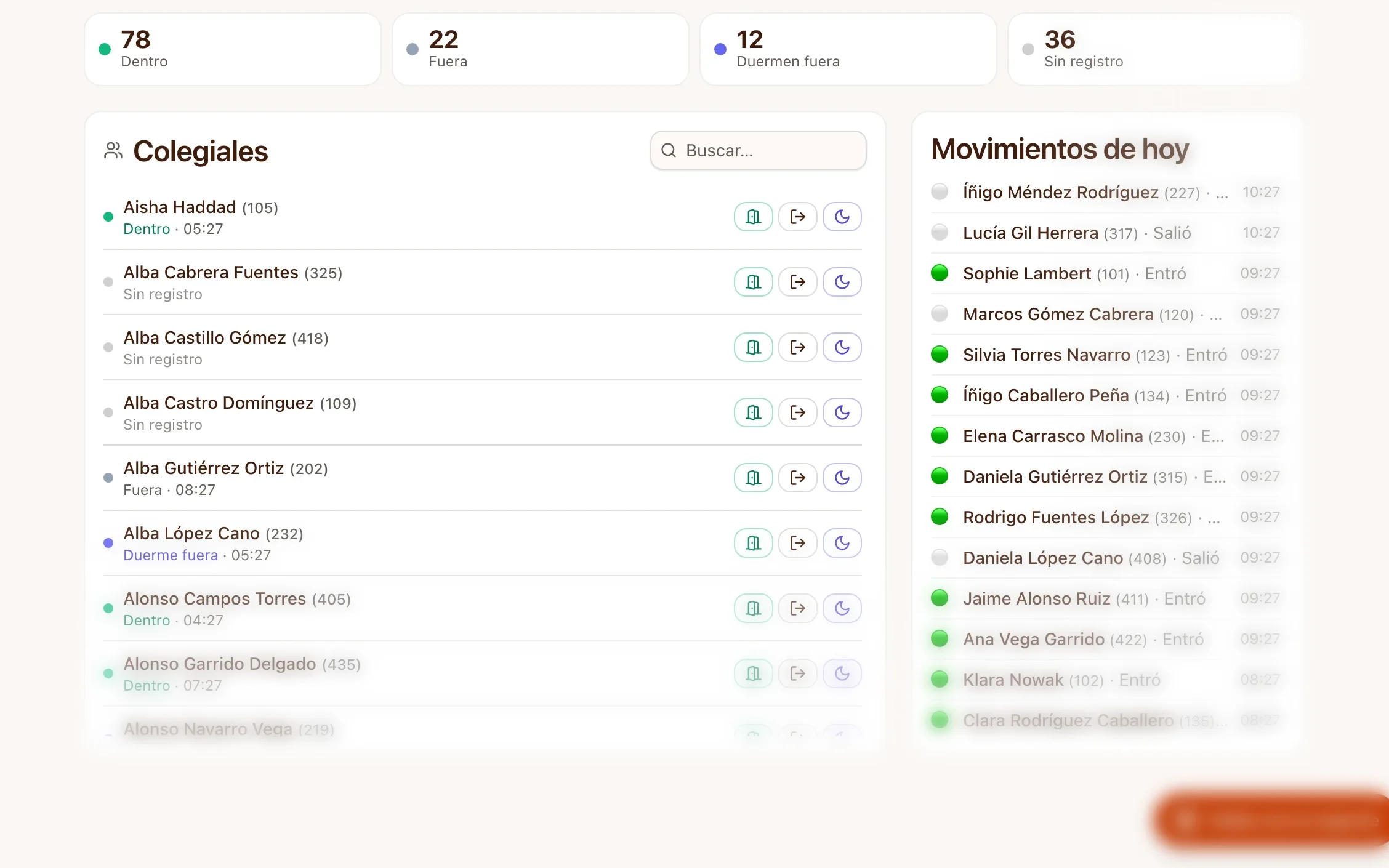Click door icon for Alba Cabrera Fuentes

pos(753,282)
